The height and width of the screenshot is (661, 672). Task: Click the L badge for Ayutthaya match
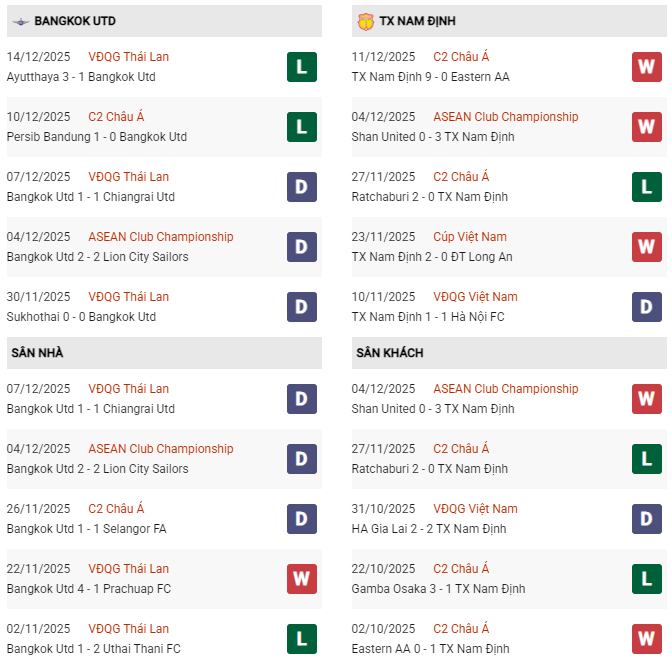point(301,67)
